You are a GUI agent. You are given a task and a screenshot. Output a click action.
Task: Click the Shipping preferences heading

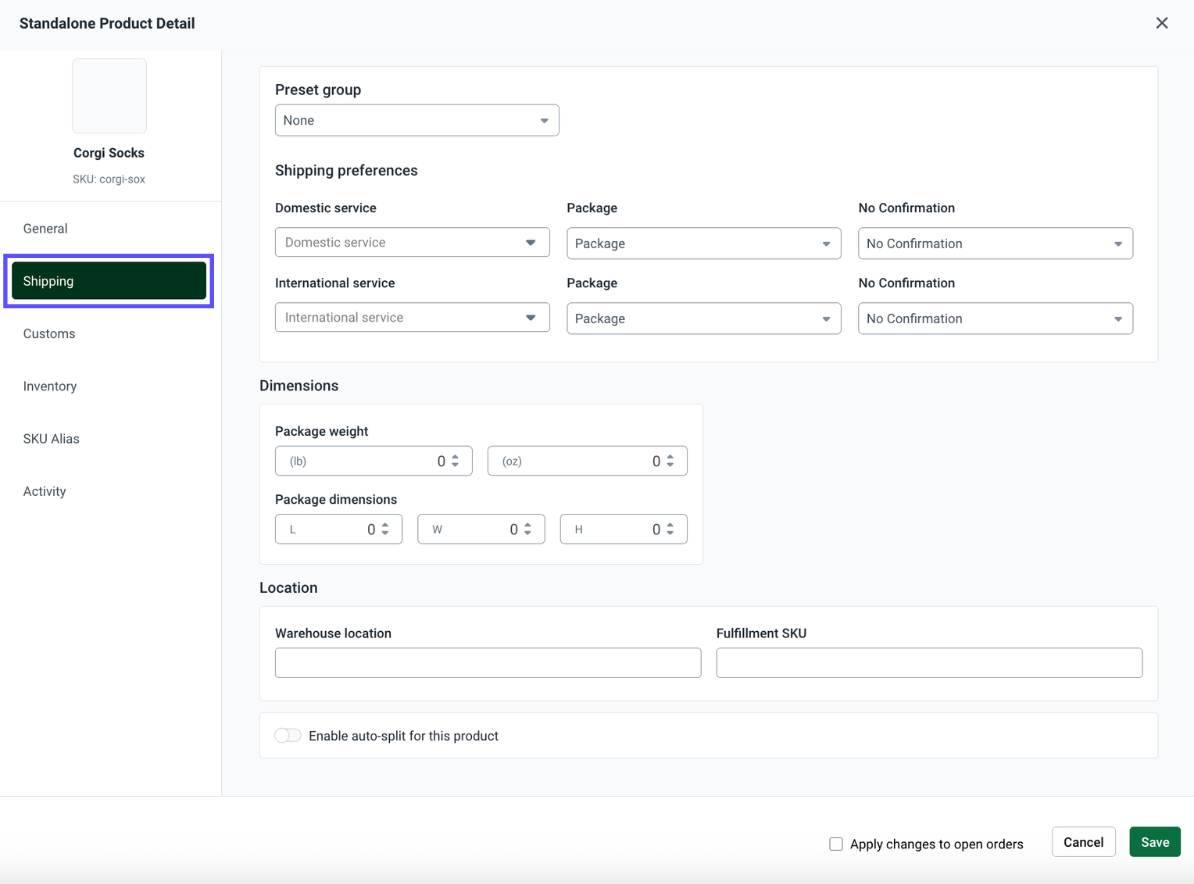click(x=346, y=171)
